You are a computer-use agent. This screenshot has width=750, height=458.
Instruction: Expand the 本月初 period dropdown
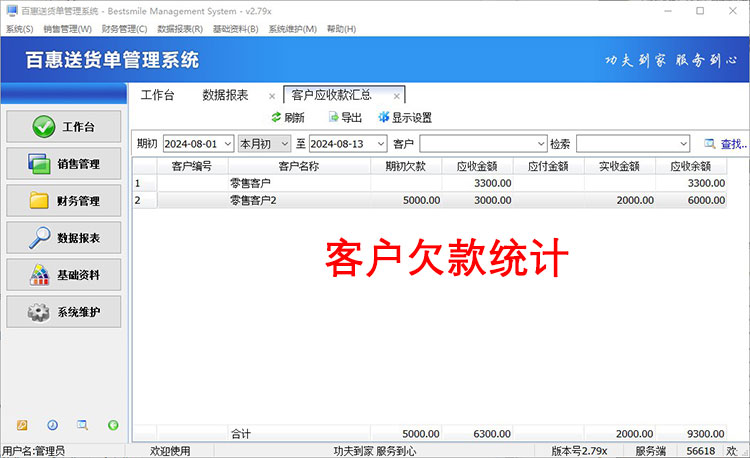tap(285, 144)
